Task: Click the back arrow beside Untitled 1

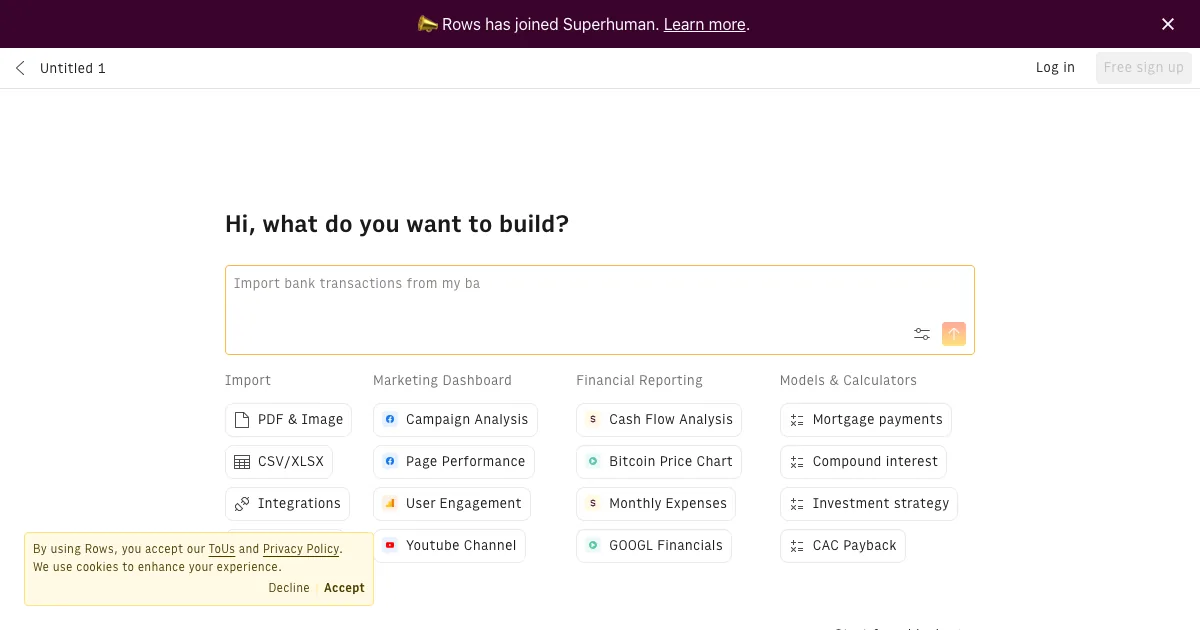Action: click(x=20, y=68)
